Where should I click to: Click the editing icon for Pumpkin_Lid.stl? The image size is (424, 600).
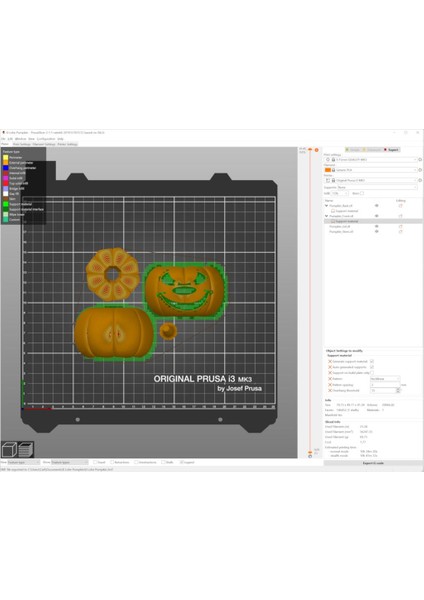pyautogui.click(x=401, y=227)
